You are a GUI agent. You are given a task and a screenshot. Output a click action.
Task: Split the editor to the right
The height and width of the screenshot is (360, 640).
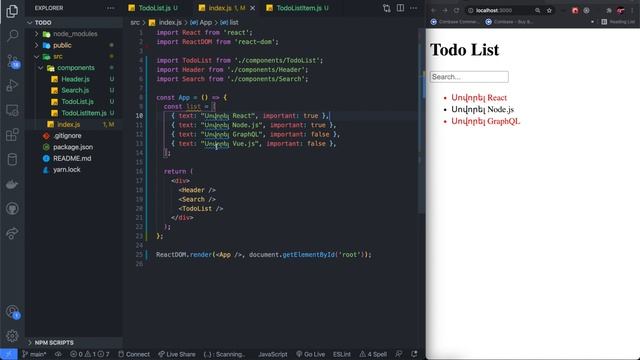(400, 8)
